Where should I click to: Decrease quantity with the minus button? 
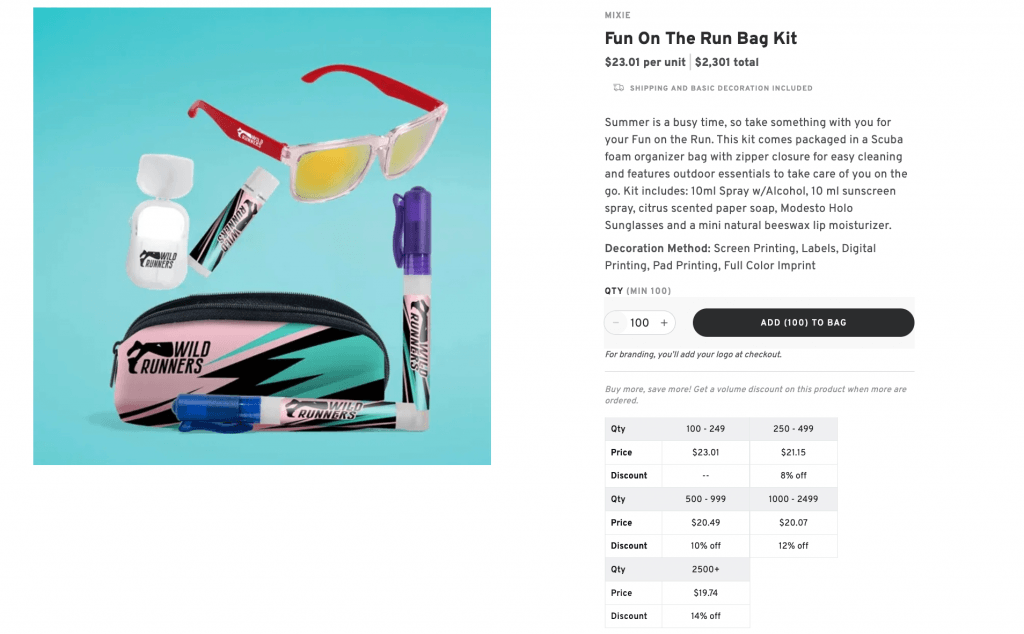point(616,323)
